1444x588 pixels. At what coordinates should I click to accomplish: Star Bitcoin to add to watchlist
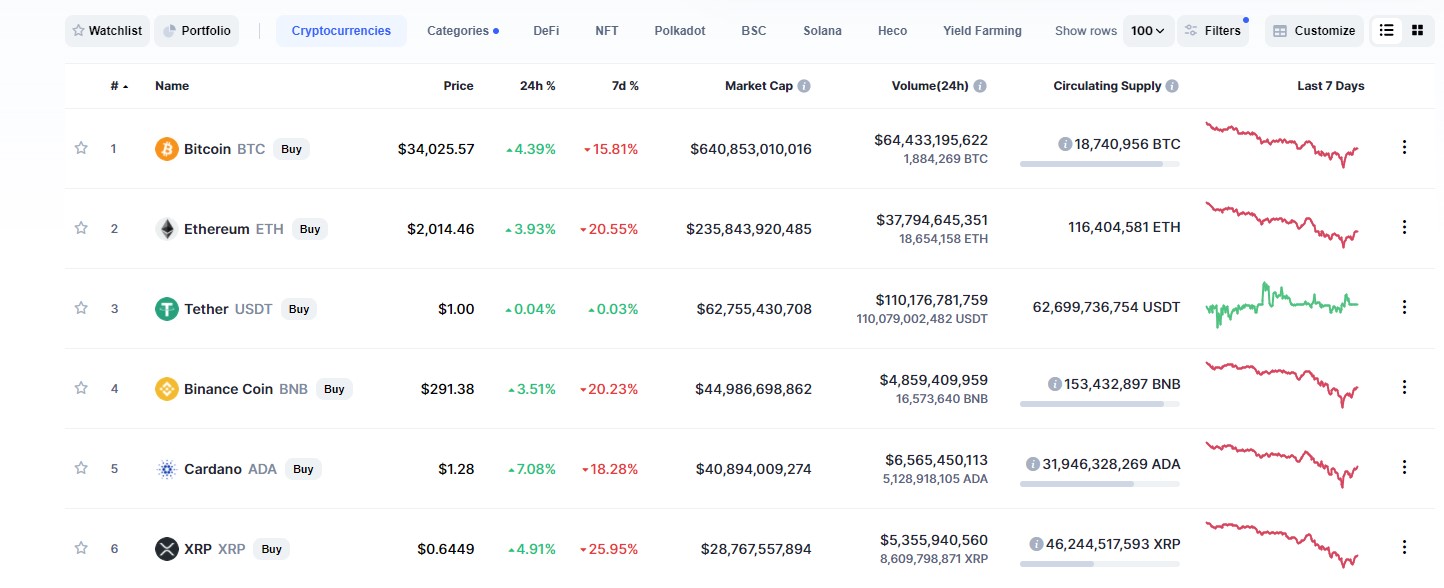click(x=81, y=148)
